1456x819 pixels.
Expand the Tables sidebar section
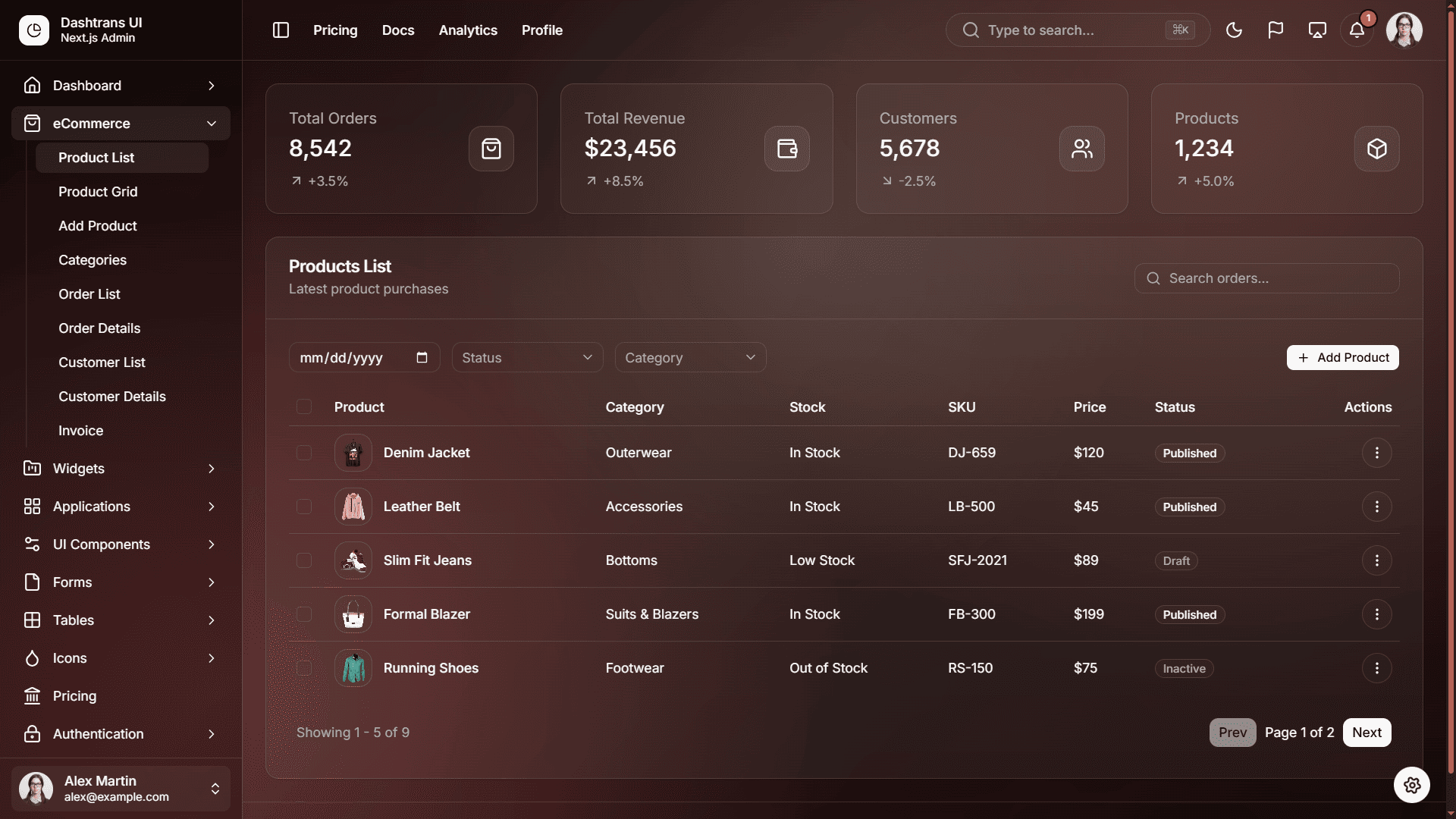pyautogui.click(x=121, y=620)
